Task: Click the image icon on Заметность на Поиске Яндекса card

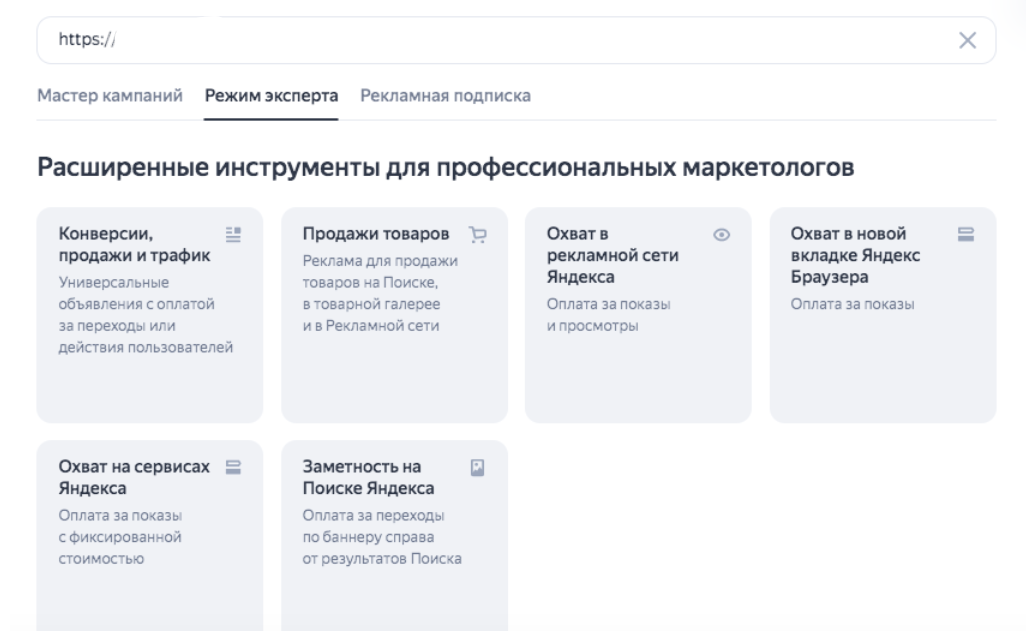Action: (x=478, y=467)
